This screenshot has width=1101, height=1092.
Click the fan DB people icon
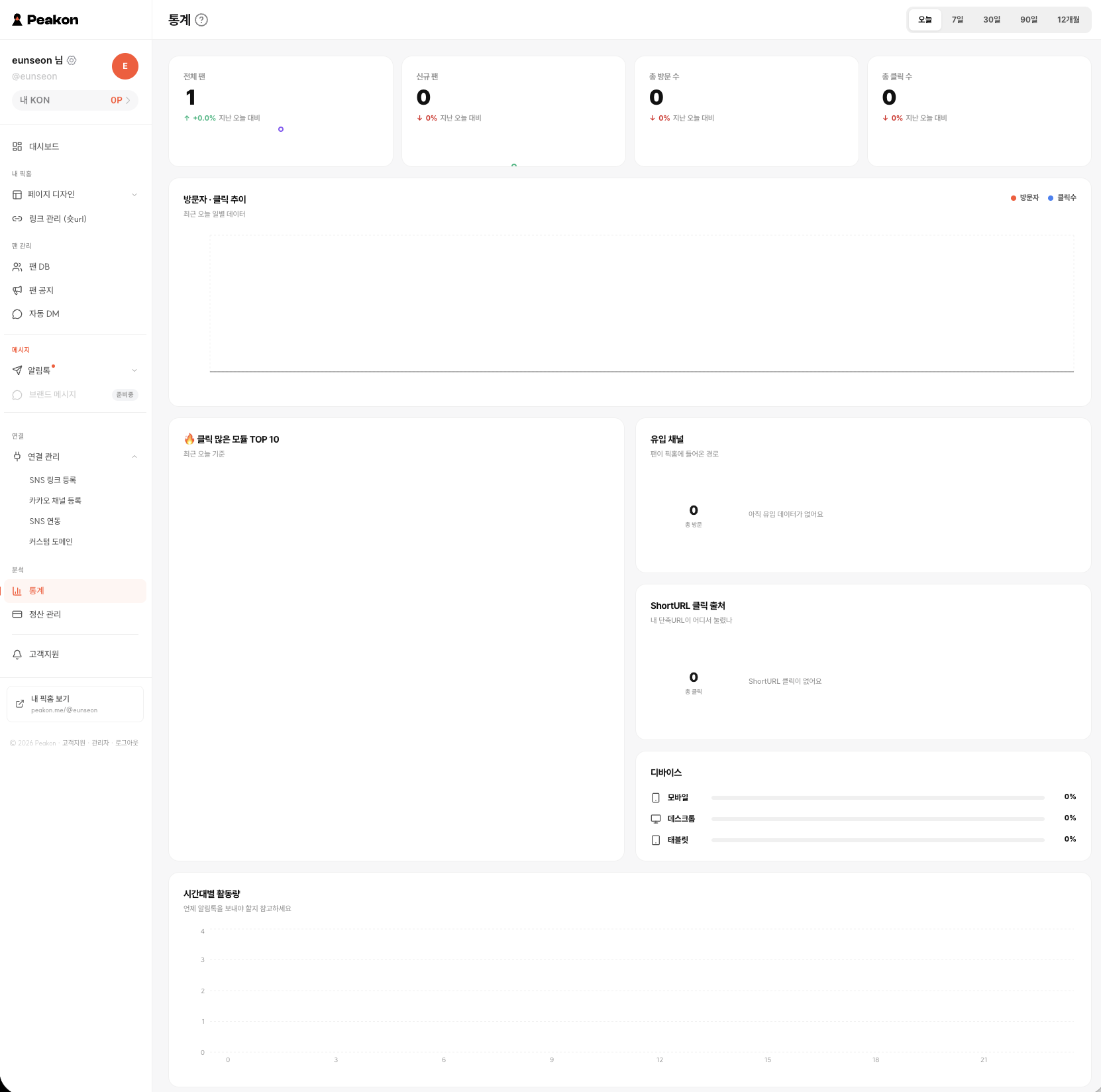pyautogui.click(x=17, y=267)
